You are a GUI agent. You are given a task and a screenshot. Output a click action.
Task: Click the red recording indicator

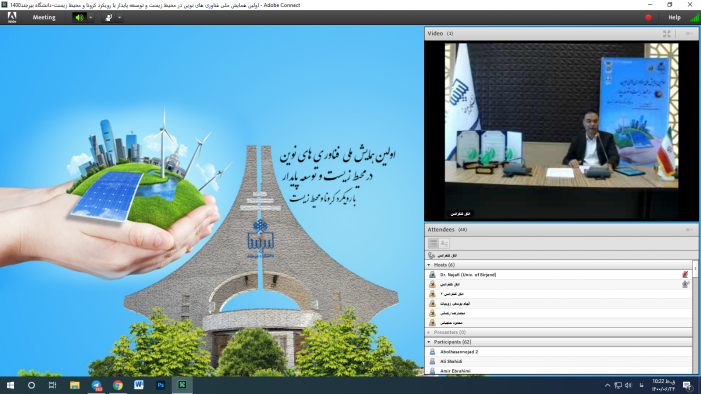[648, 17]
